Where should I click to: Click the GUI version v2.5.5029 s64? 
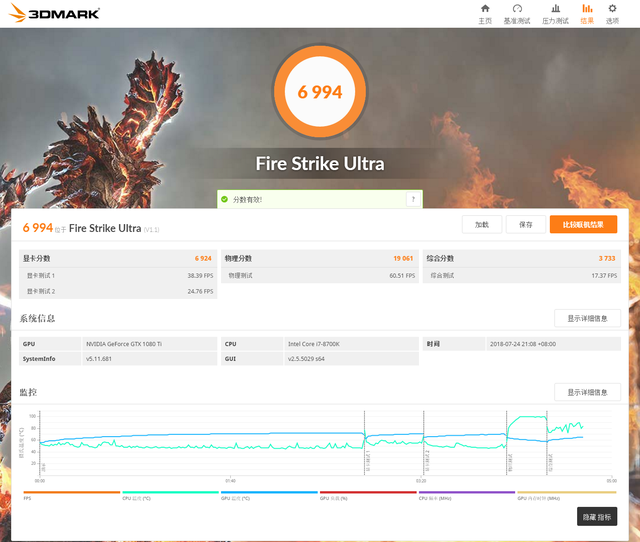[x=306, y=359]
